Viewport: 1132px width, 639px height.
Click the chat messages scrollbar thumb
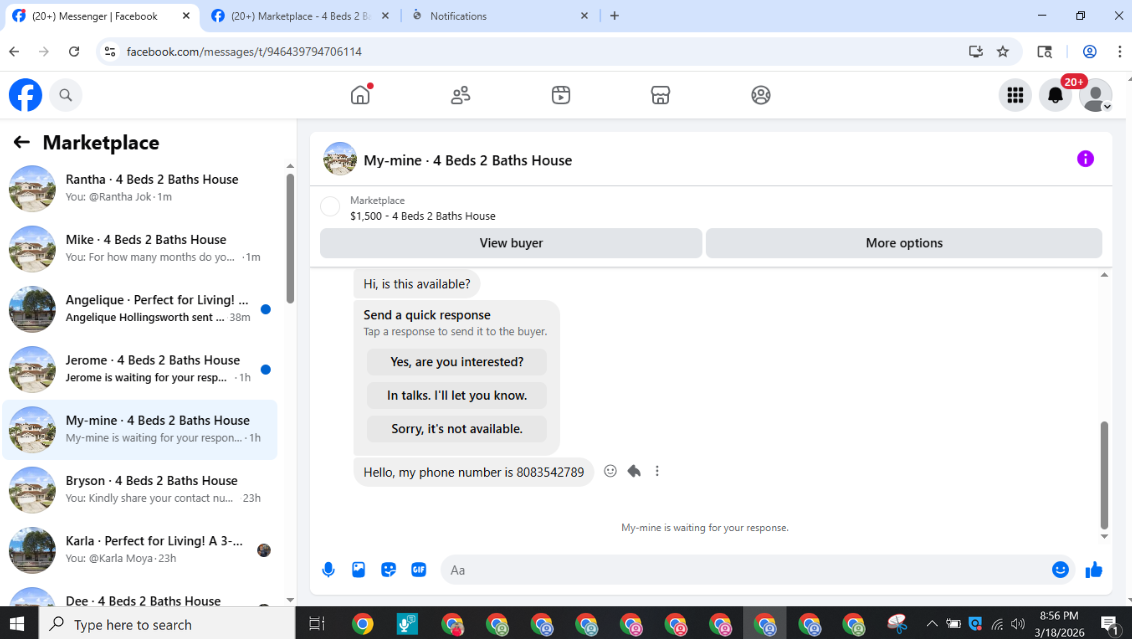(1104, 475)
